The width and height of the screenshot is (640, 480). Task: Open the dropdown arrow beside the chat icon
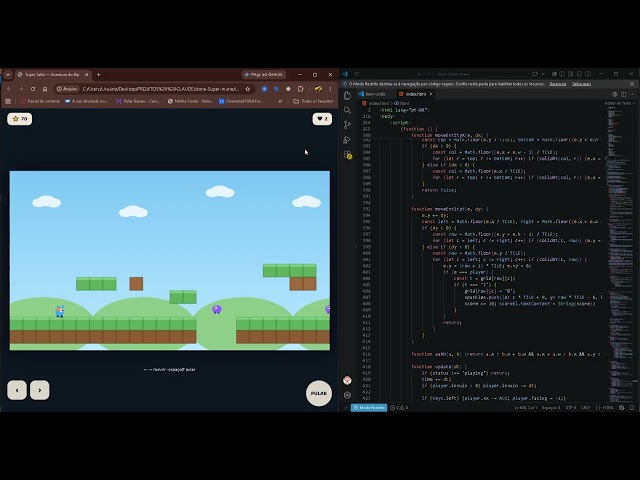click(x=543, y=74)
